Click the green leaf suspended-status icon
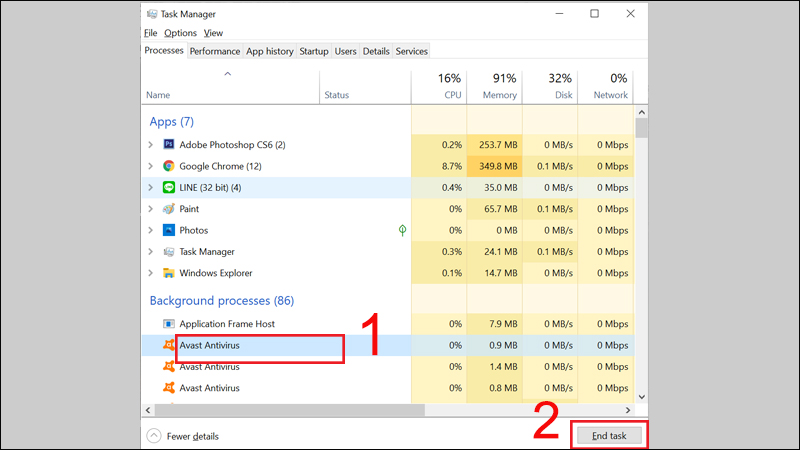 [x=403, y=230]
